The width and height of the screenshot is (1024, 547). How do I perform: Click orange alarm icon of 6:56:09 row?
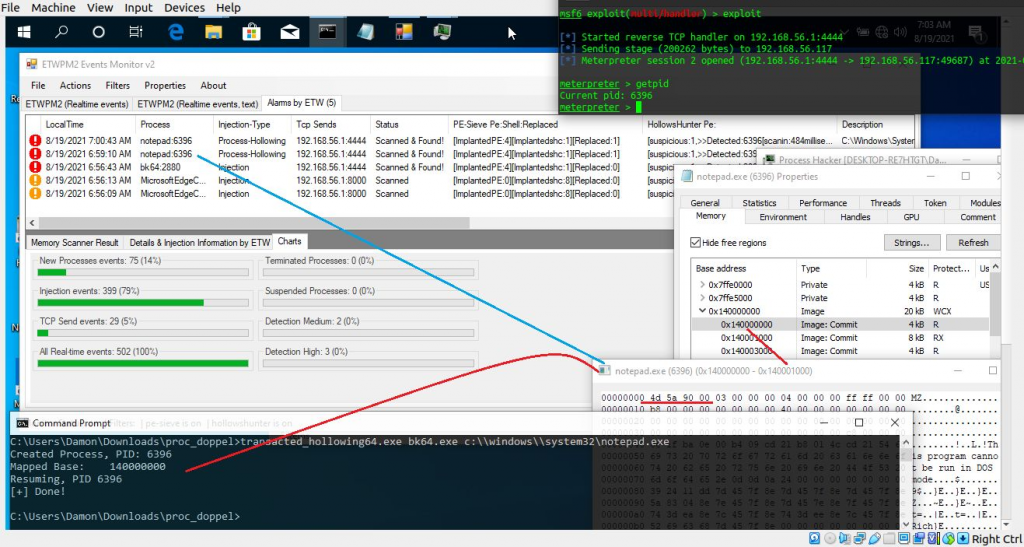(35, 194)
